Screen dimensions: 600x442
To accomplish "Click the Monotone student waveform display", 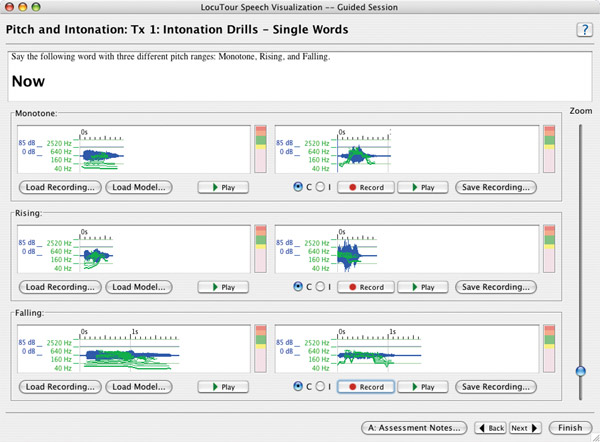I will pos(407,149).
